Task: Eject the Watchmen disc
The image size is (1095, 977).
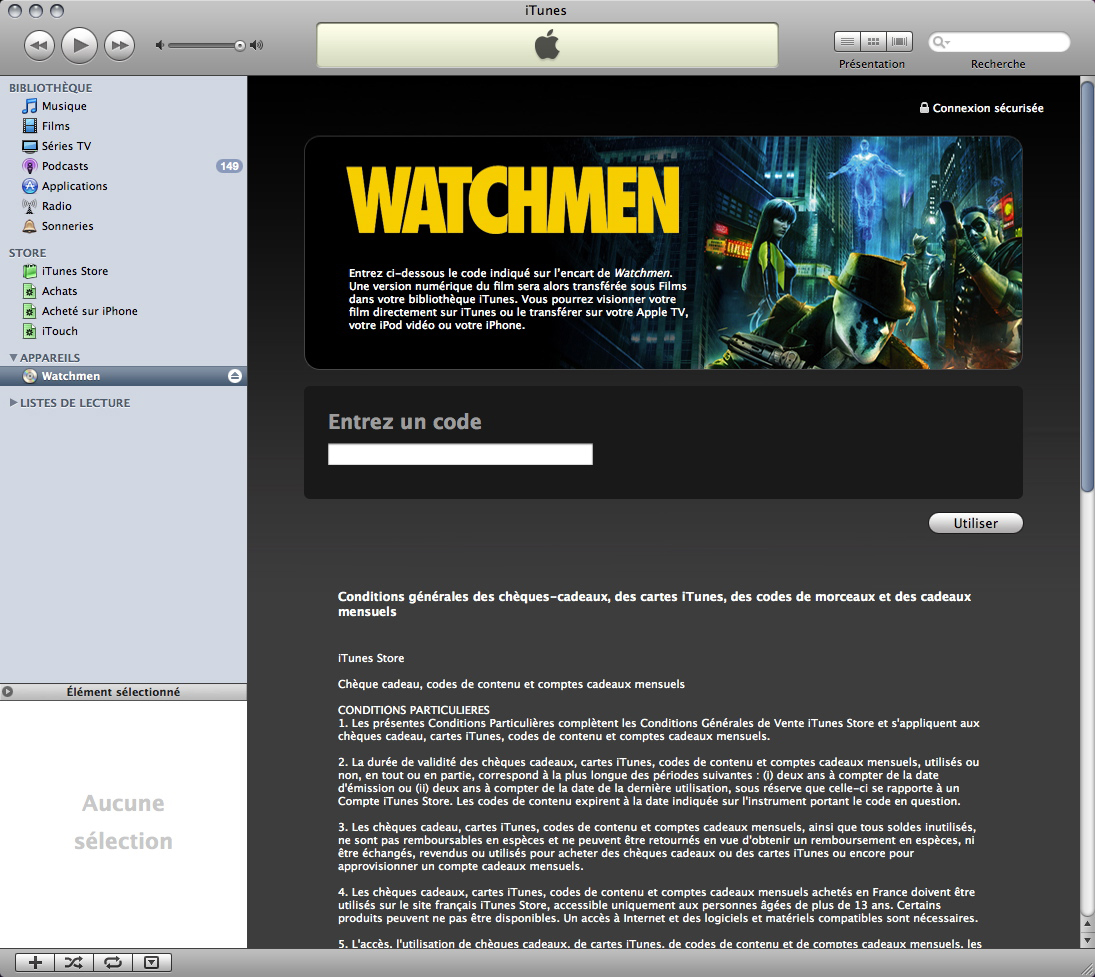Action: point(235,376)
